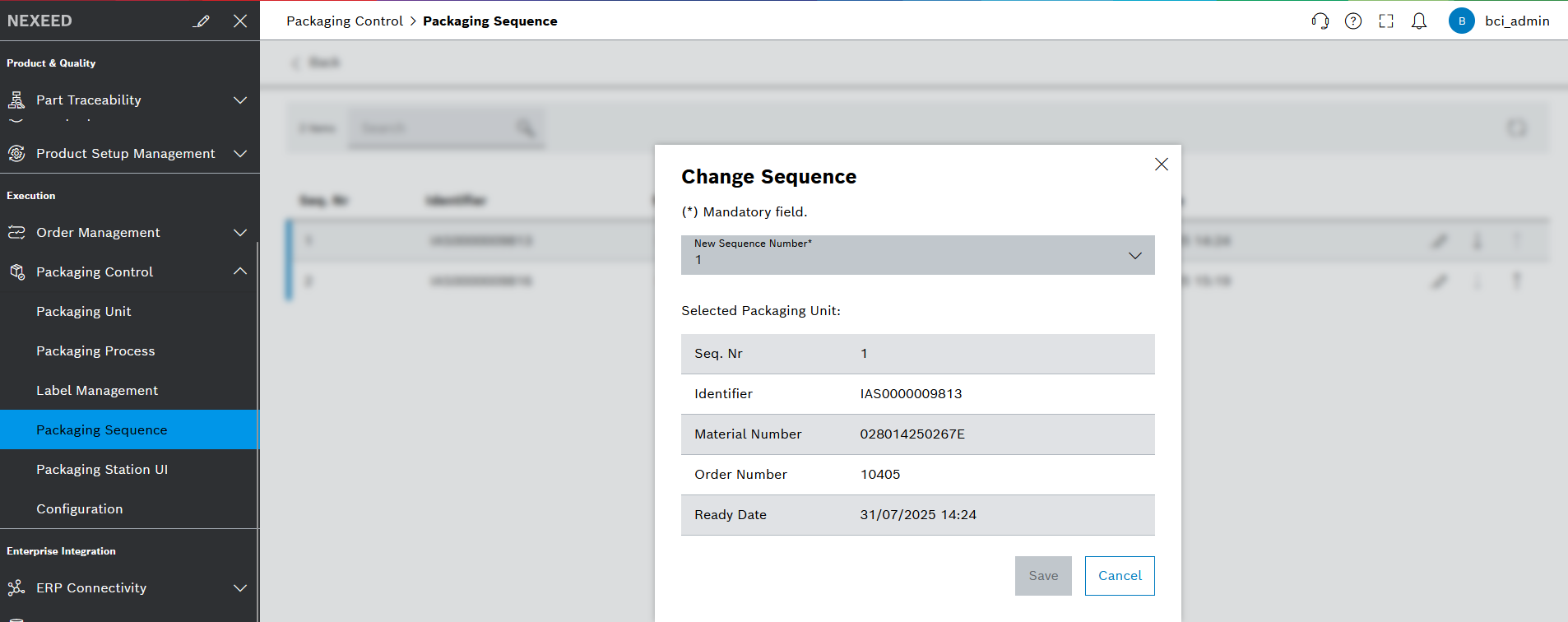Click the edit pencil icon beside NEXEED
The width and height of the screenshot is (1568, 622).
[202, 21]
